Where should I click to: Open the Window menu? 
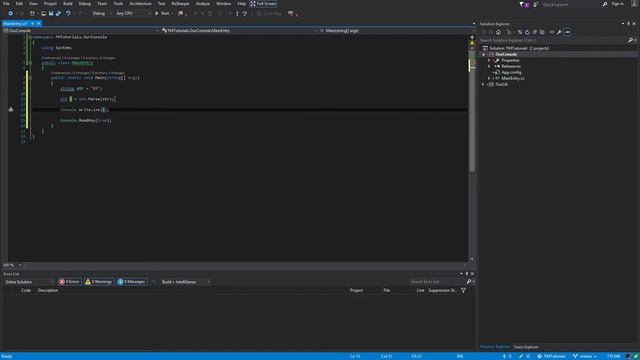pyautogui.click(x=223, y=4)
